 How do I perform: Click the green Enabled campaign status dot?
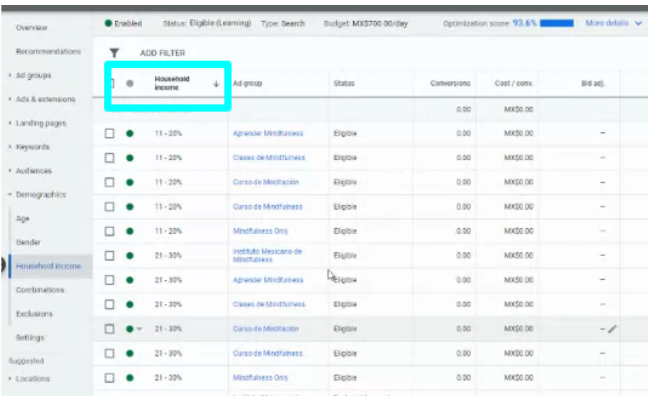click(x=108, y=23)
